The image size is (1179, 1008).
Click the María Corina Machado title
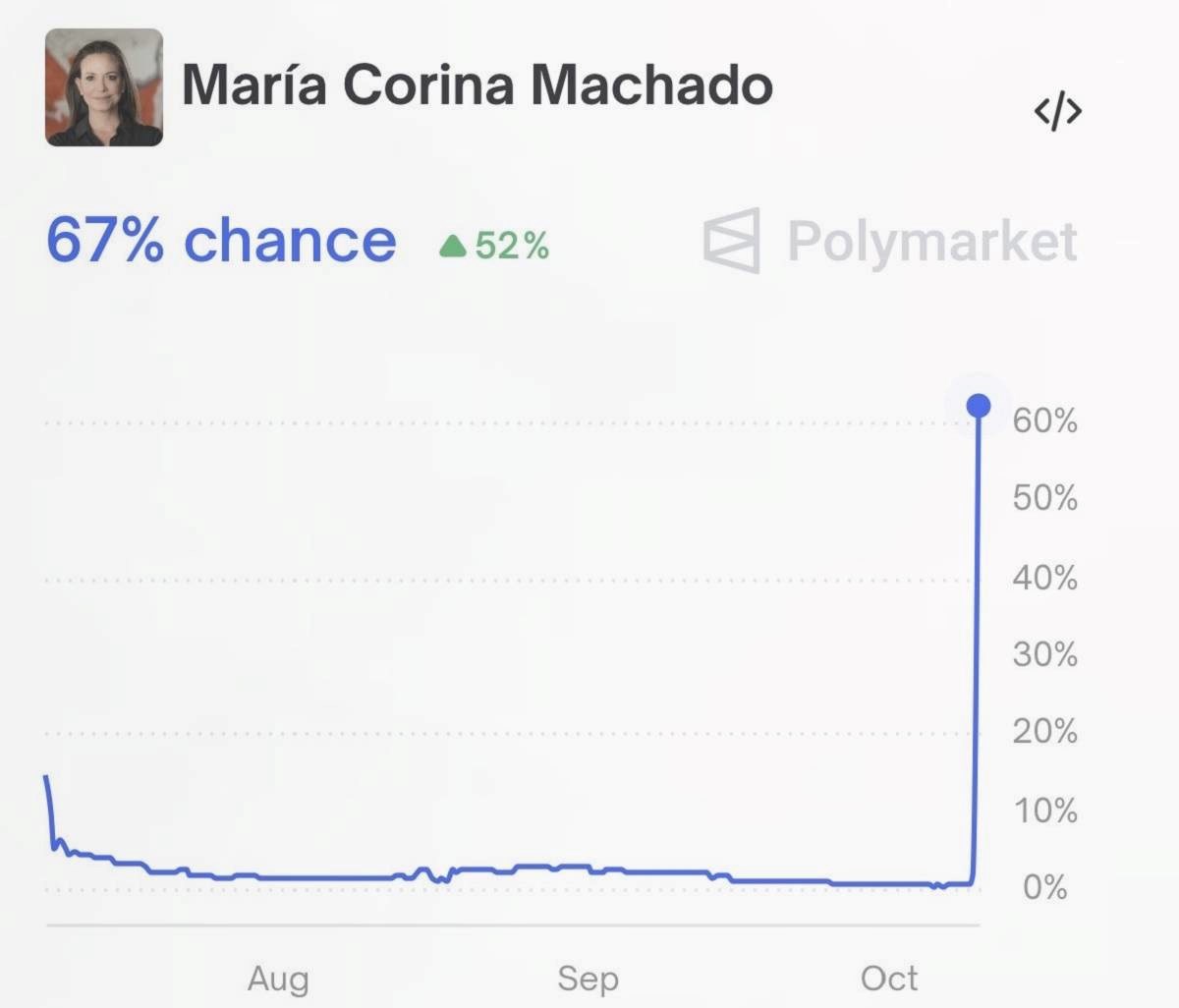coord(477,85)
